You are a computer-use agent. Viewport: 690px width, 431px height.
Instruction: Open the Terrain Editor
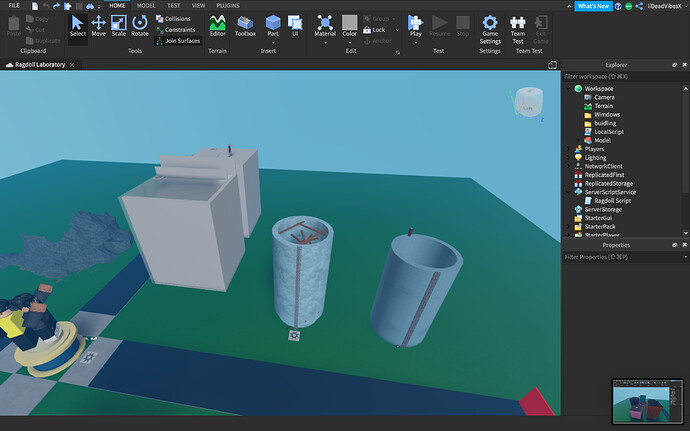(216, 26)
